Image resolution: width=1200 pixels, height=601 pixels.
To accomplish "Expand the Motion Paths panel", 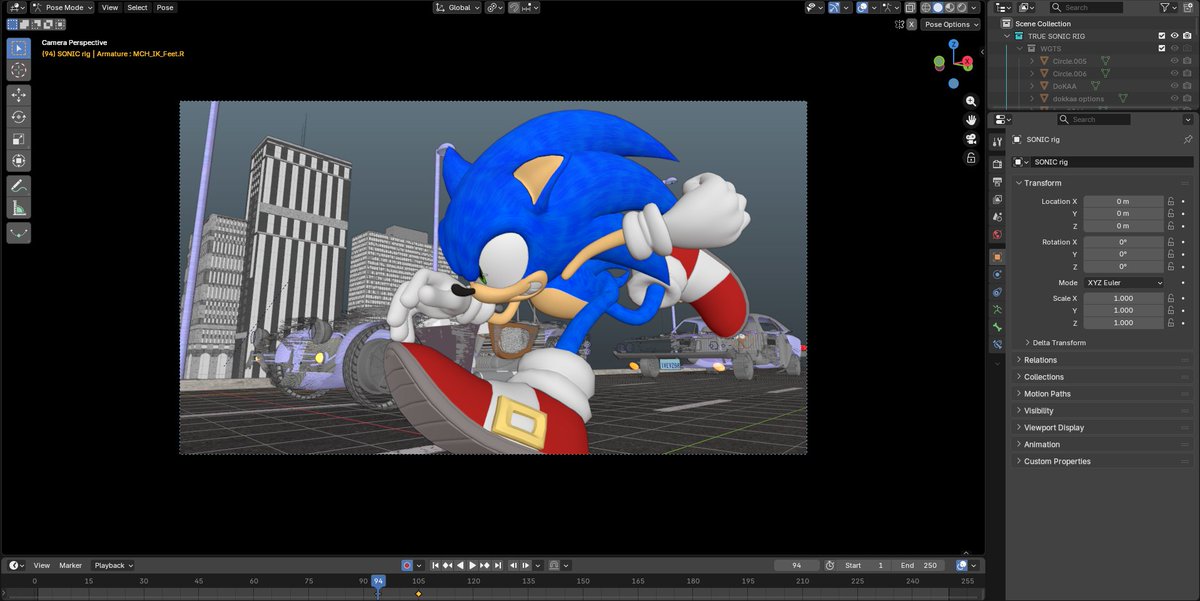I will pos(1047,394).
